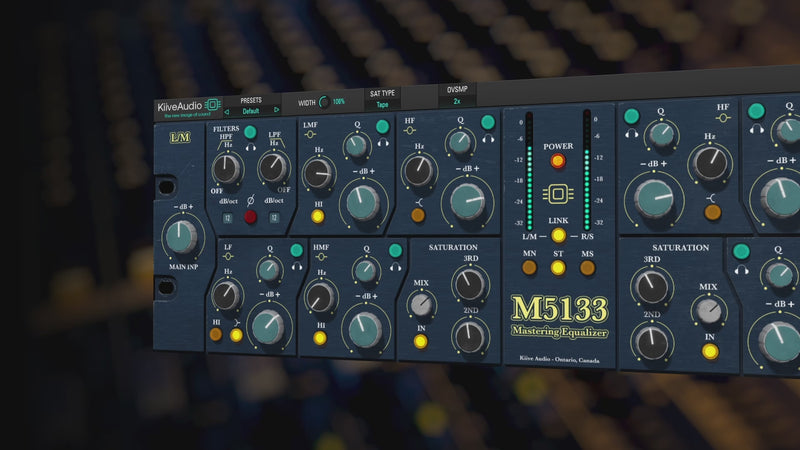Image resolution: width=800 pixels, height=450 pixels.
Task: Click the WIDTH knob in top bar
Action: (323, 102)
